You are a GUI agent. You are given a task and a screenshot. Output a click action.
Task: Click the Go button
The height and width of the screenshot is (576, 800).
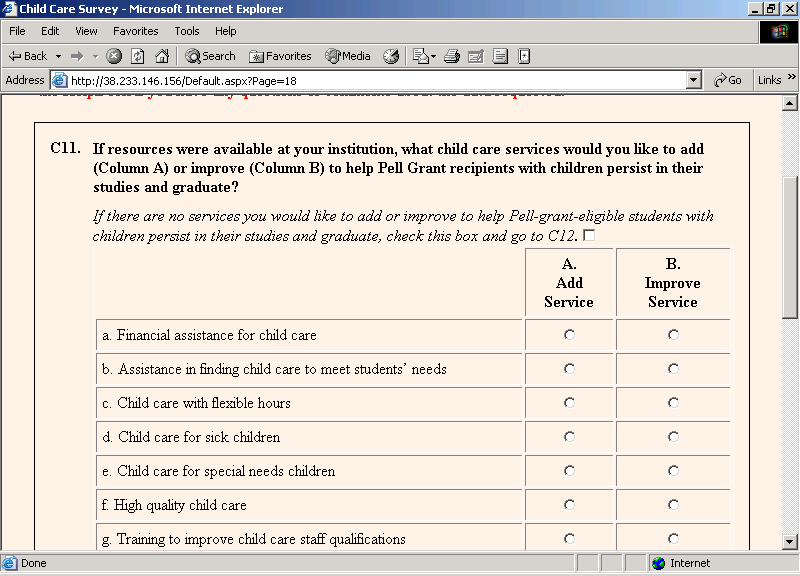(x=728, y=80)
